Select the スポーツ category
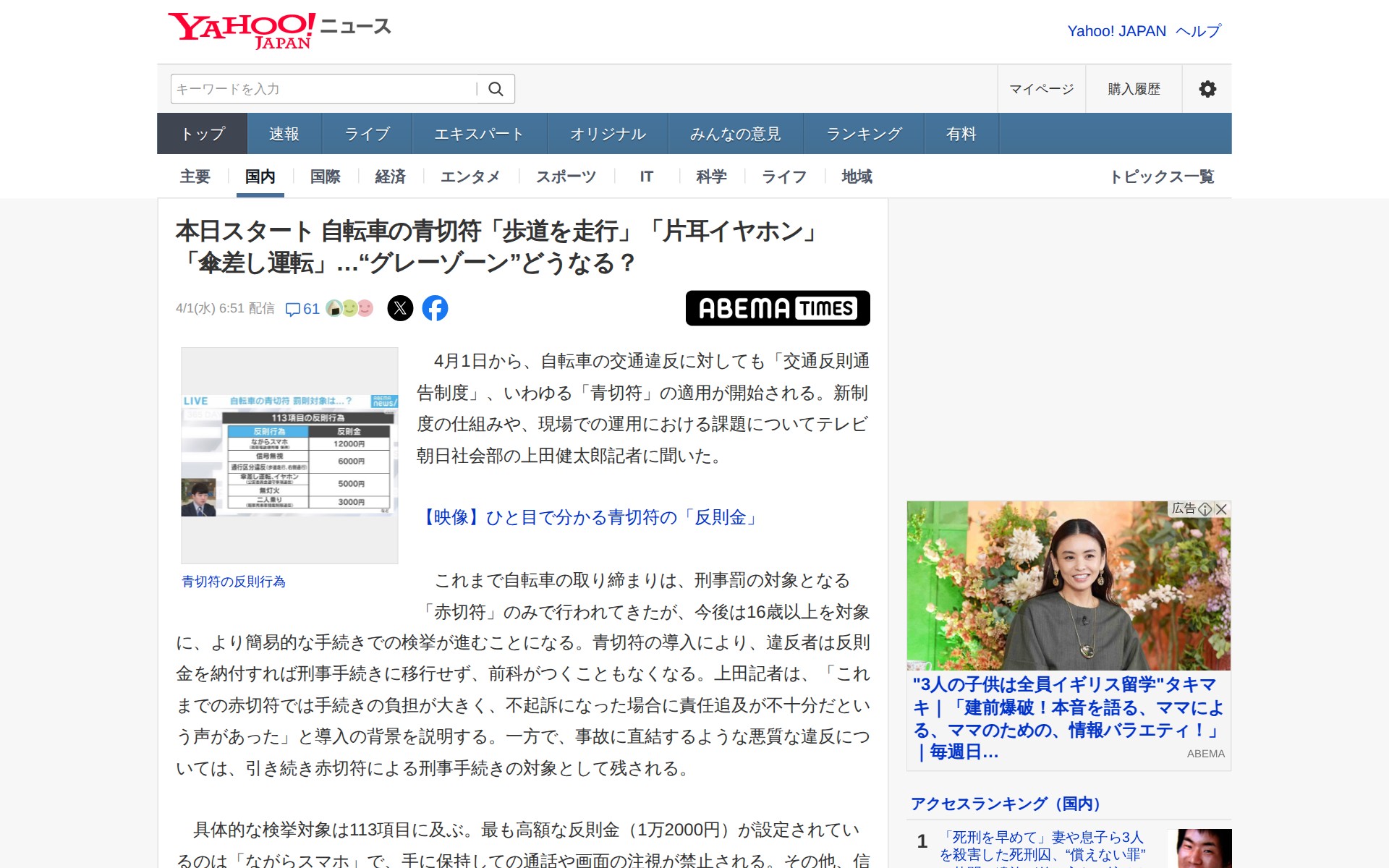Screen dimensions: 1389x868 click(x=566, y=176)
